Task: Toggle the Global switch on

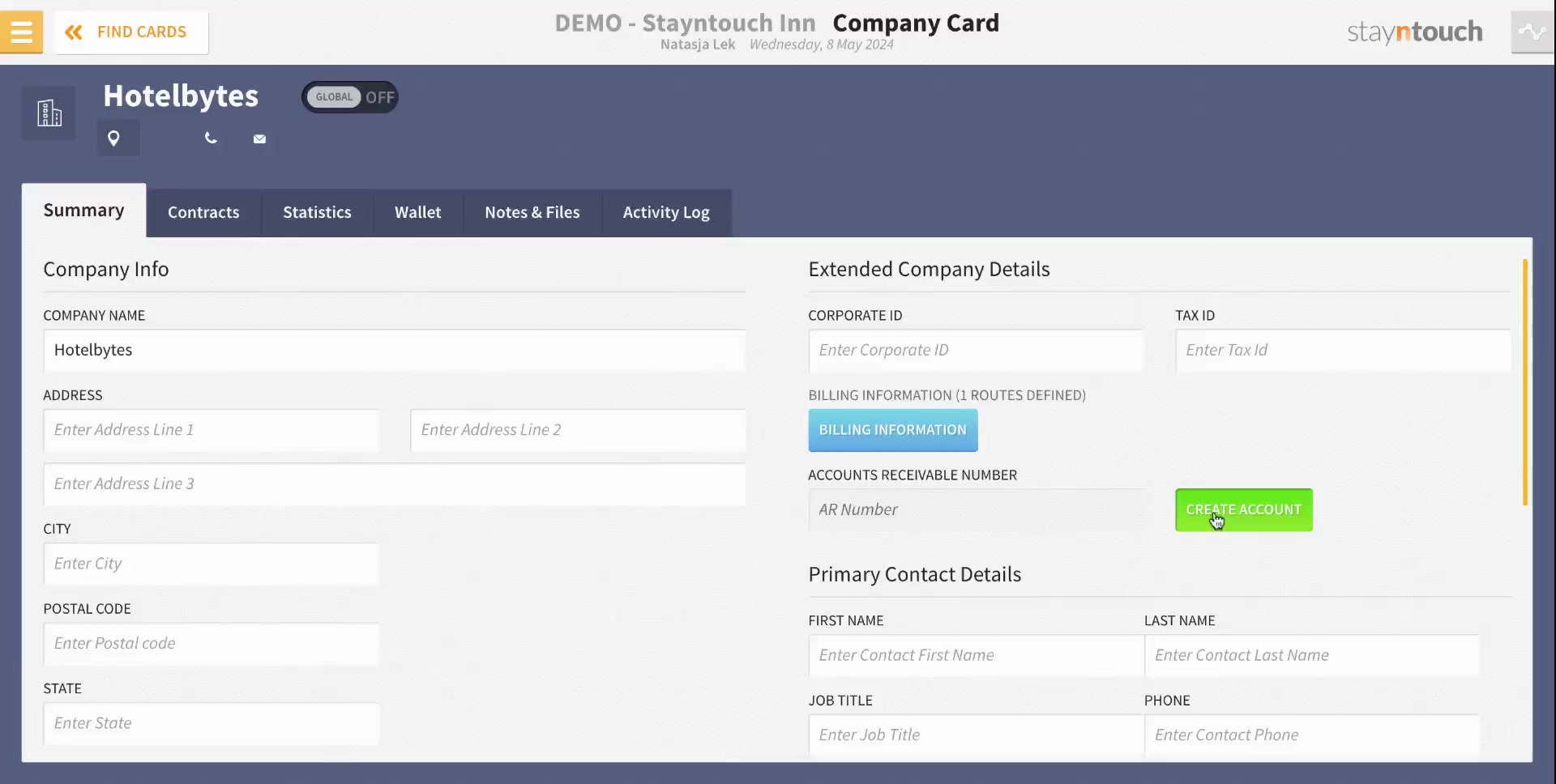Action: click(350, 97)
